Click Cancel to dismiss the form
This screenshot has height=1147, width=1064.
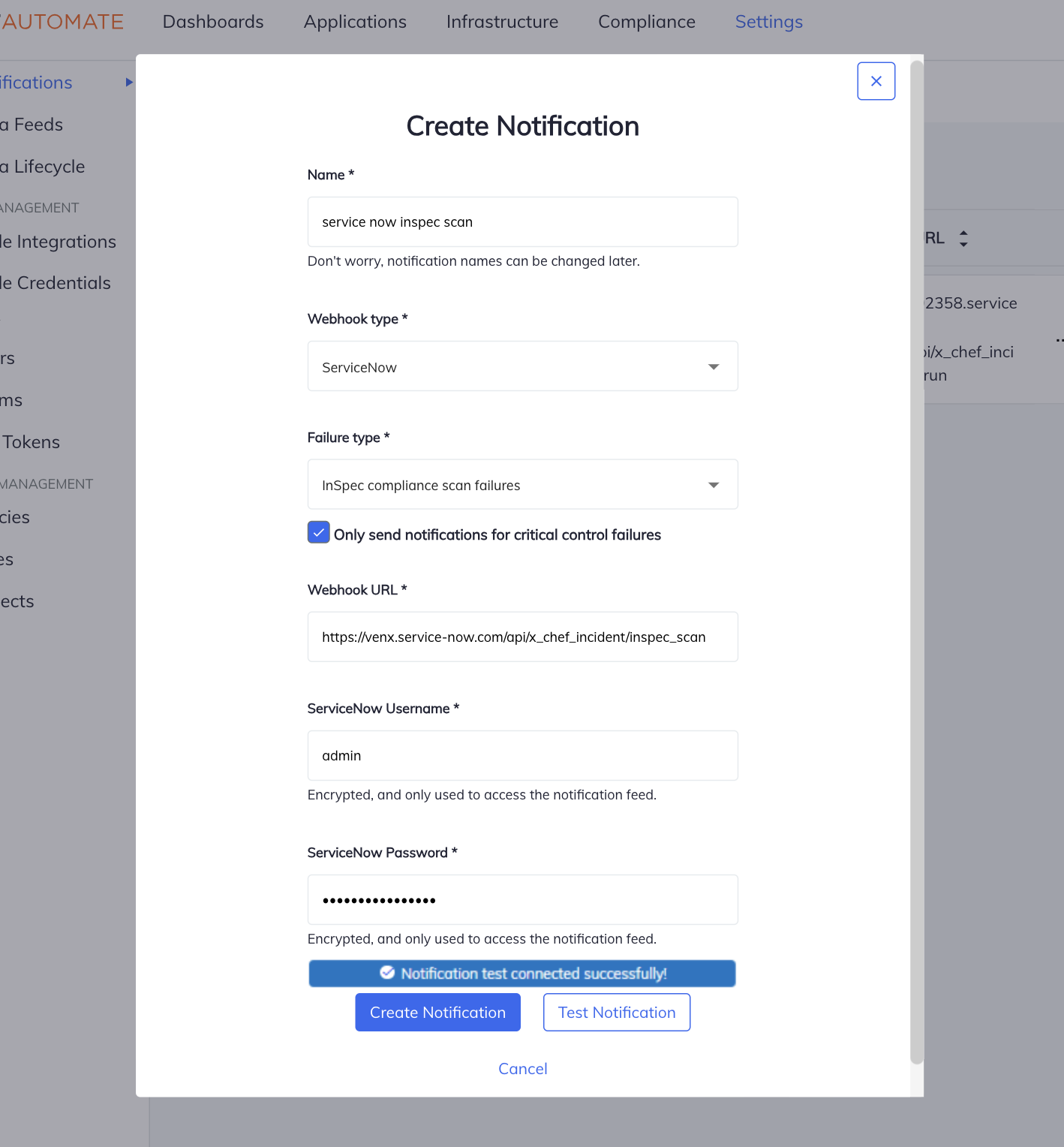coord(522,1068)
